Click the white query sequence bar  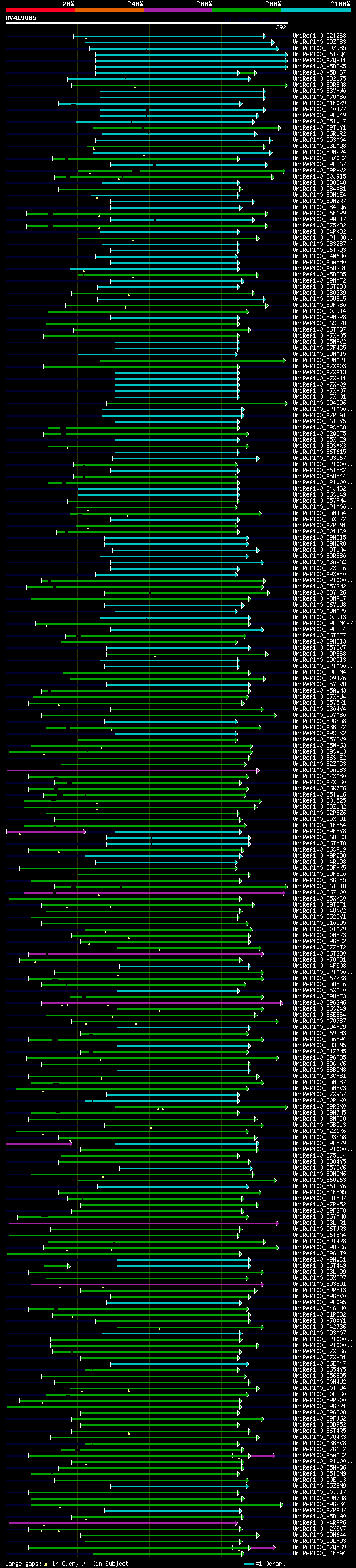(x=147, y=22)
